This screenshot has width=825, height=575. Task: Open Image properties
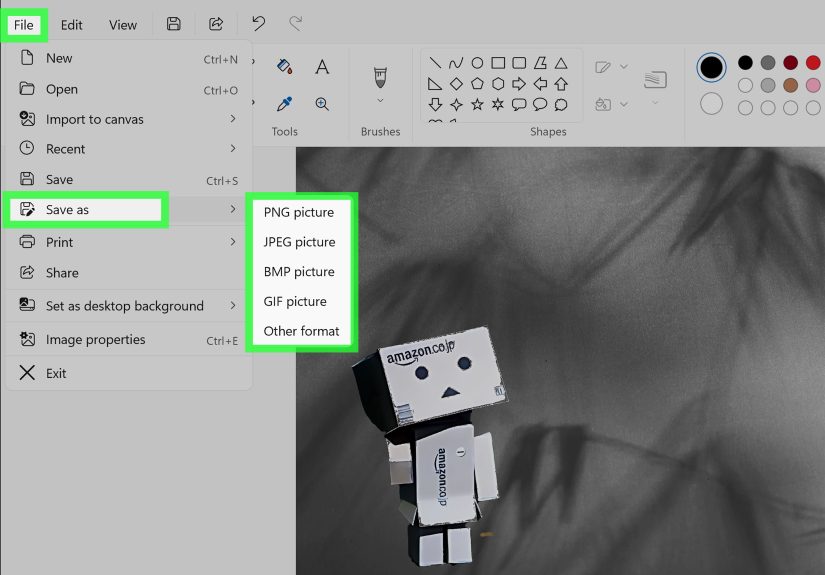coord(128,340)
